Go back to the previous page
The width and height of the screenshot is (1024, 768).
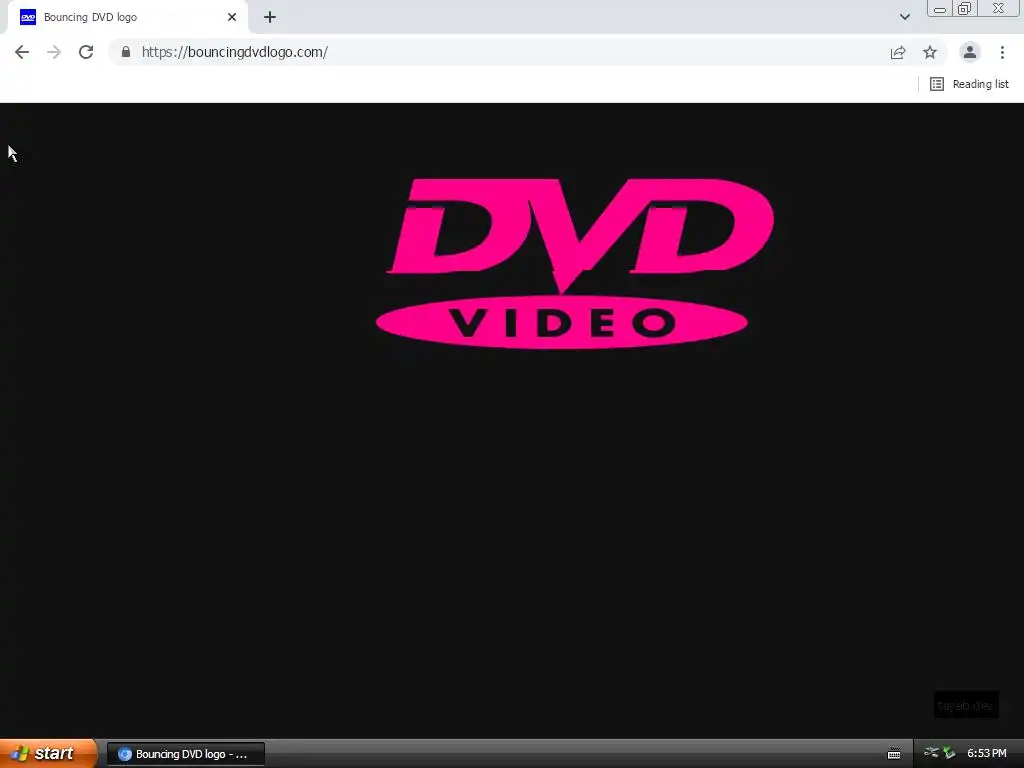tap(22, 52)
